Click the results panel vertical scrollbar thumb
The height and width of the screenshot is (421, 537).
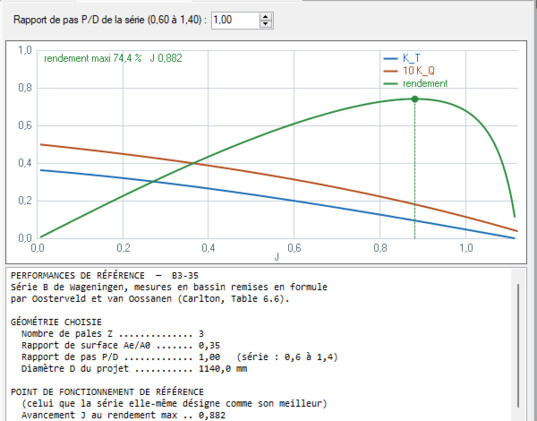click(518, 345)
